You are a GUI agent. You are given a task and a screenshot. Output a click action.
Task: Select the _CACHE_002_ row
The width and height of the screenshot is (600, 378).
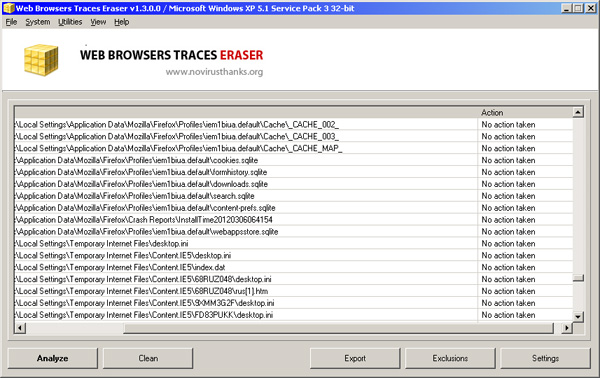pos(293,125)
